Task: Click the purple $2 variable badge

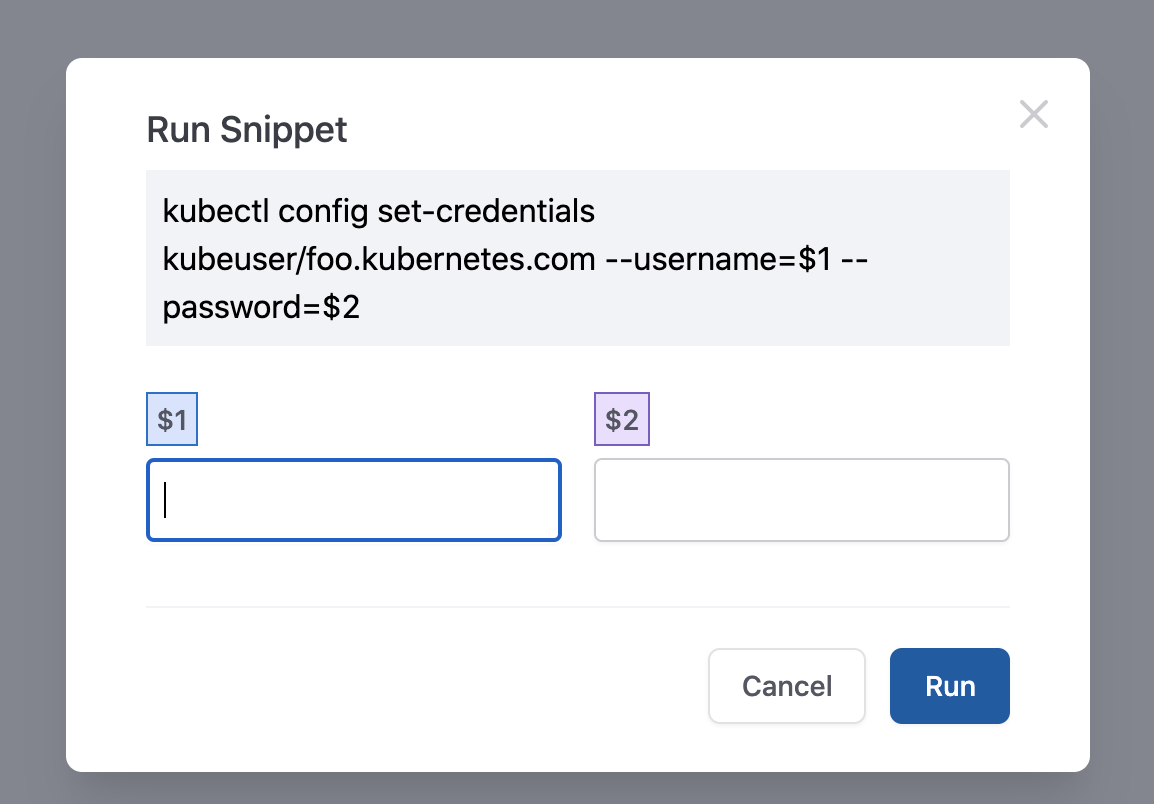Action: coord(622,419)
